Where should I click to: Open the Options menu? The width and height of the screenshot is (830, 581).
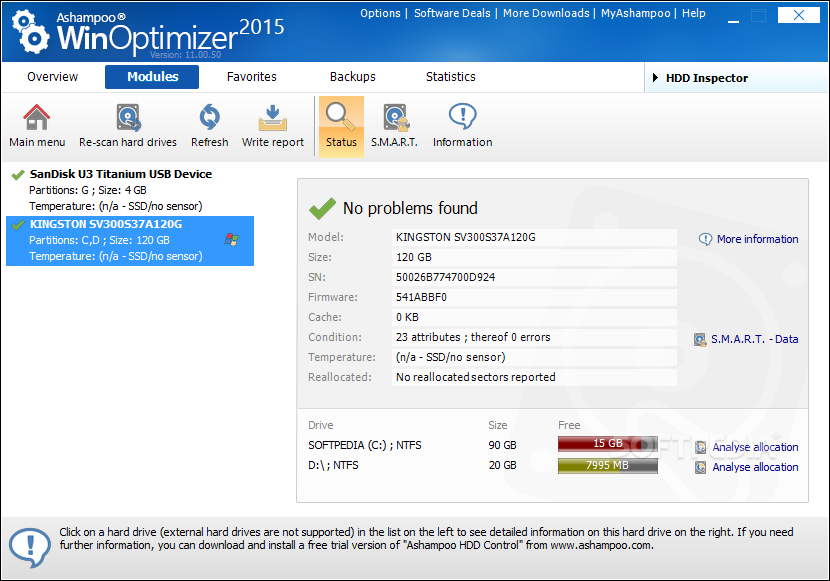[380, 13]
